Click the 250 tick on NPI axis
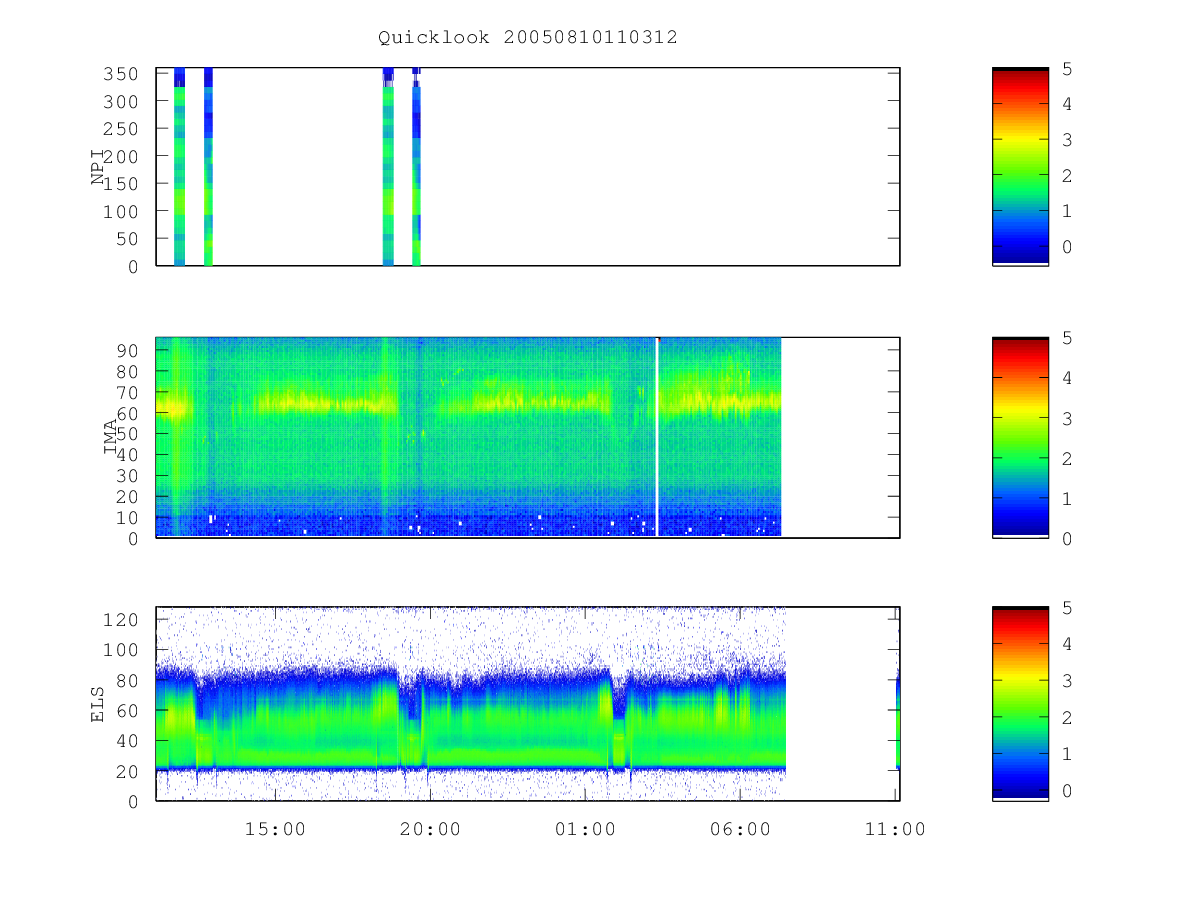 121,129
